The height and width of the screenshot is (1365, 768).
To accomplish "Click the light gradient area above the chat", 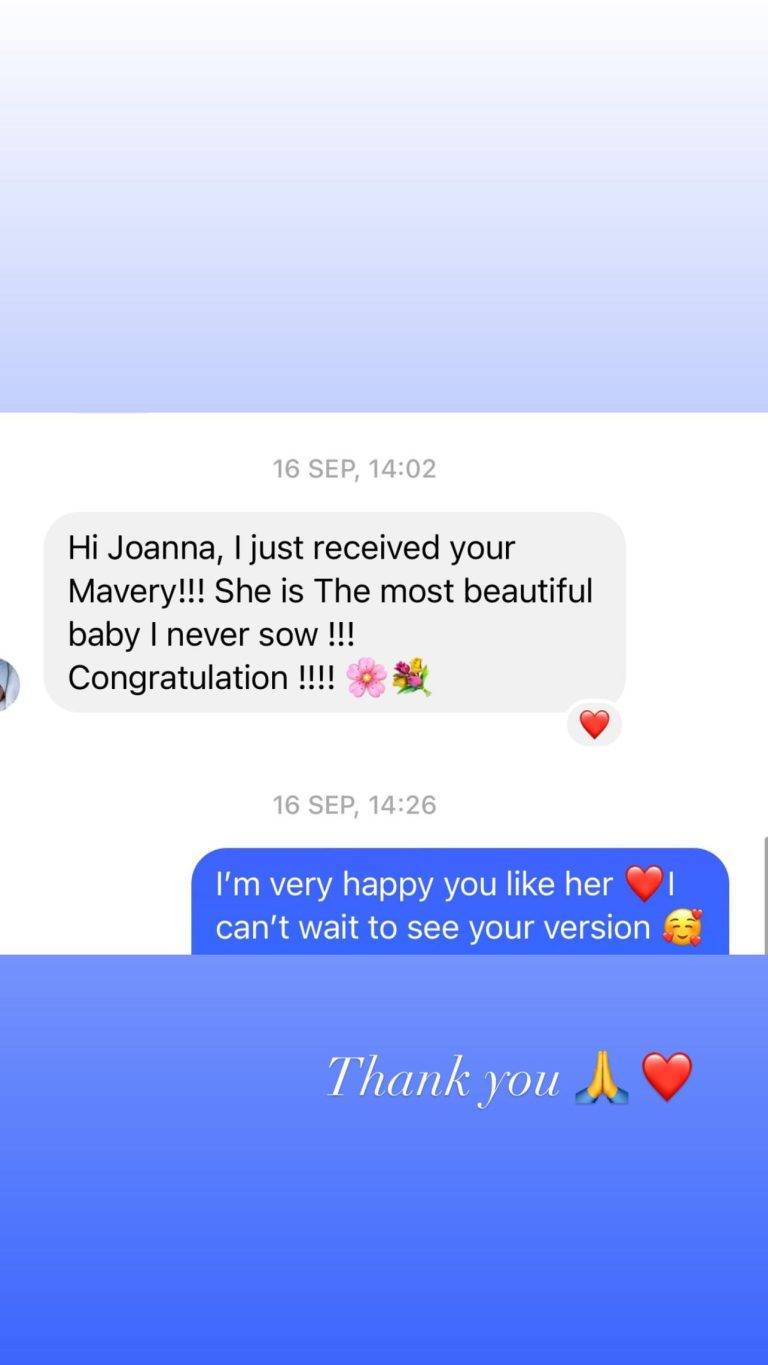I will tap(384, 206).
